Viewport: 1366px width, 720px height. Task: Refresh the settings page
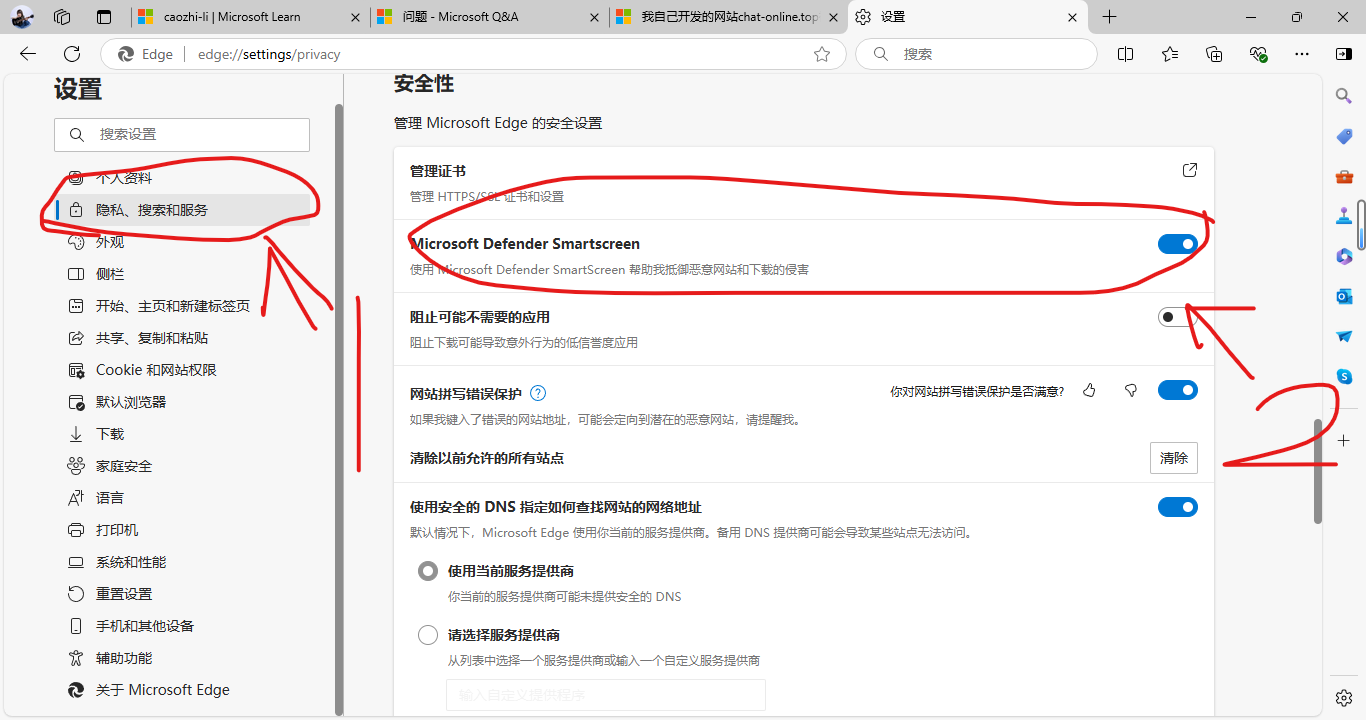[x=72, y=54]
